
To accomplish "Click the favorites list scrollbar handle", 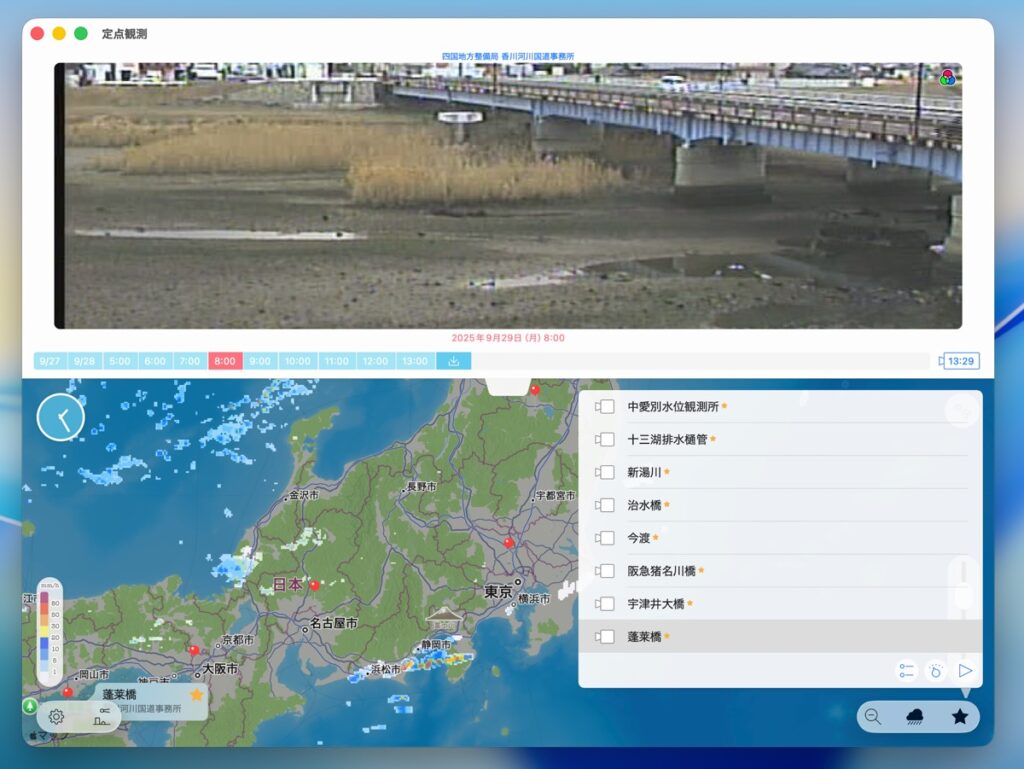I will click(963, 597).
